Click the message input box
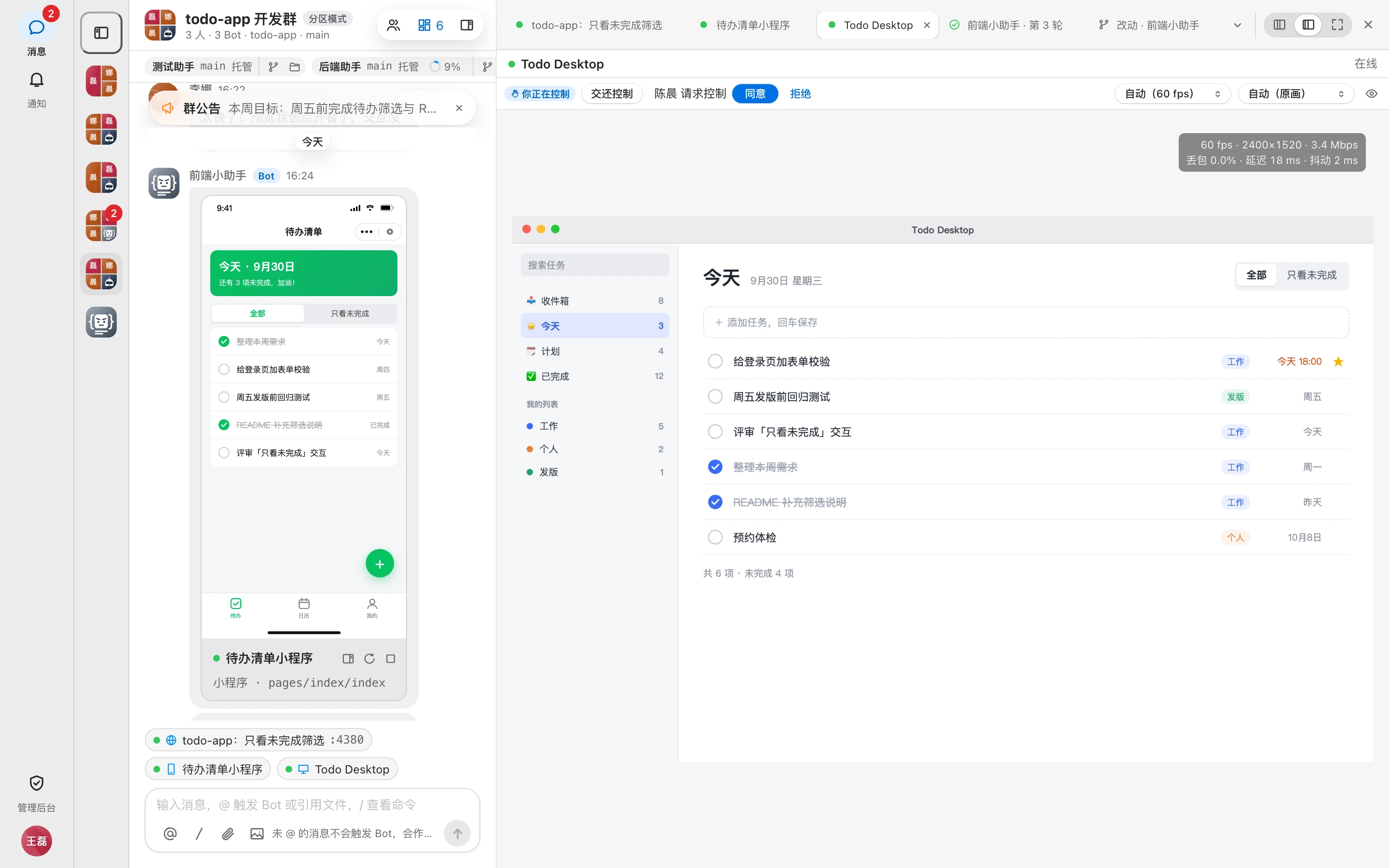1389x868 pixels. [x=312, y=805]
